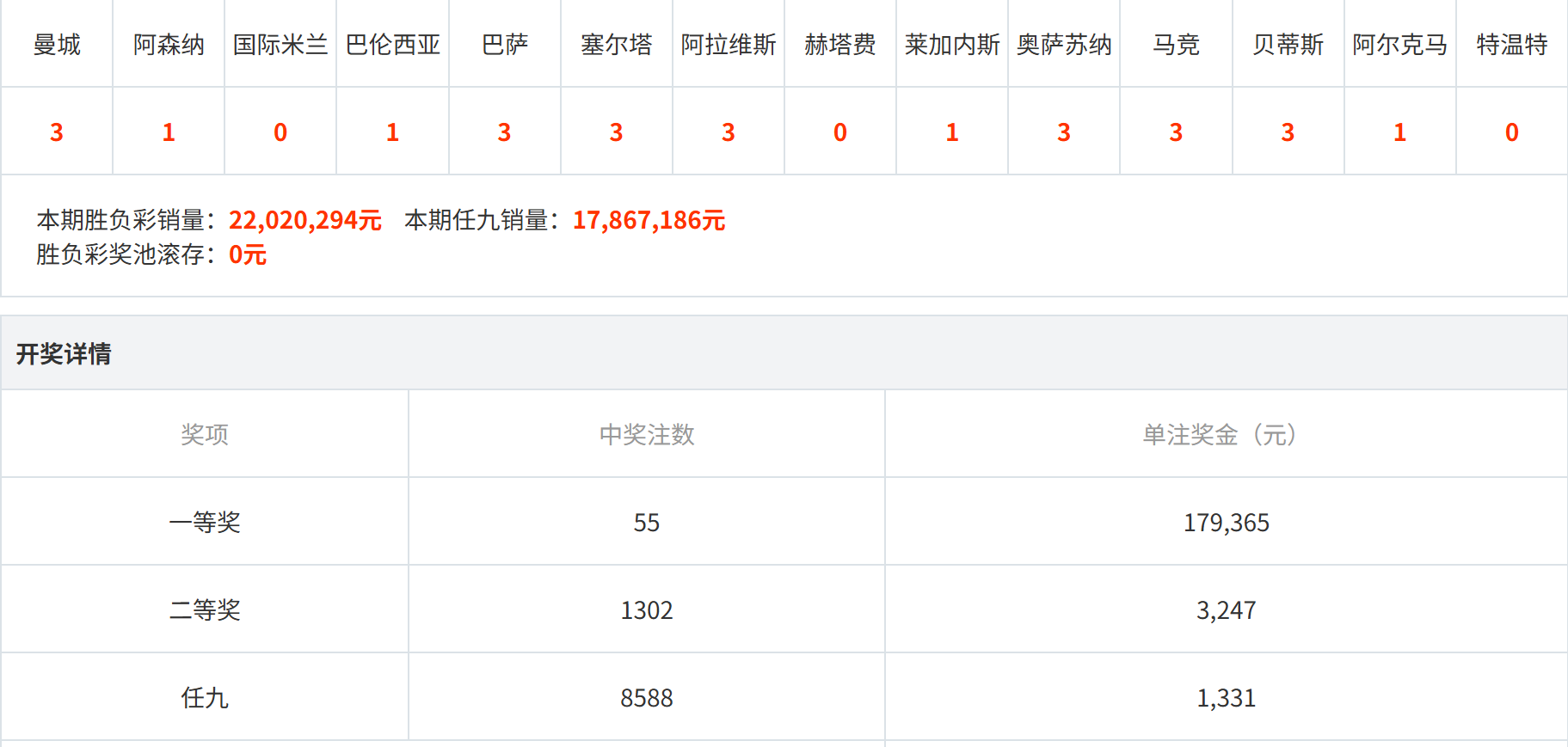Click the 中奖注数 column header
Screen dimensions: 1568x747
[647, 434]
